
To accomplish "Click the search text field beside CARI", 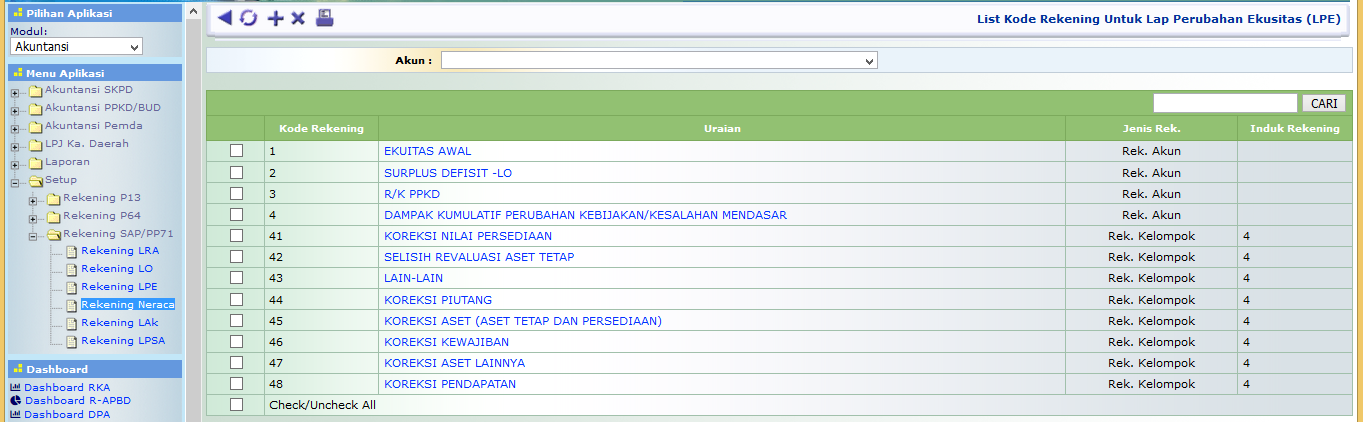I will click(1224, 103).
